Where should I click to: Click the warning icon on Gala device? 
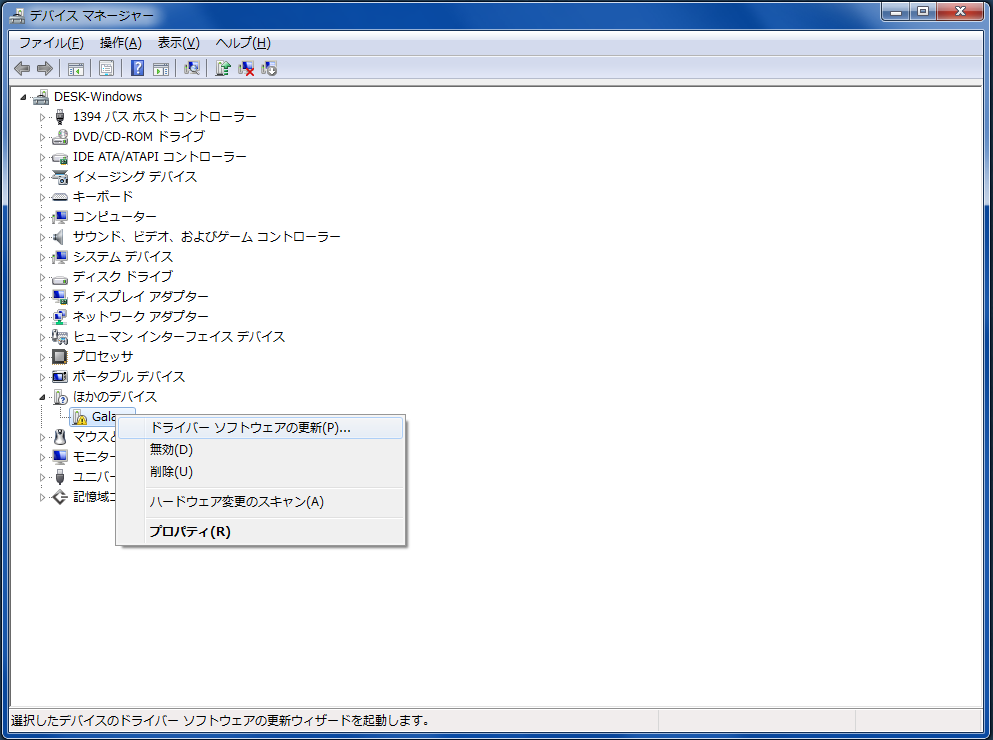[79, 417]
